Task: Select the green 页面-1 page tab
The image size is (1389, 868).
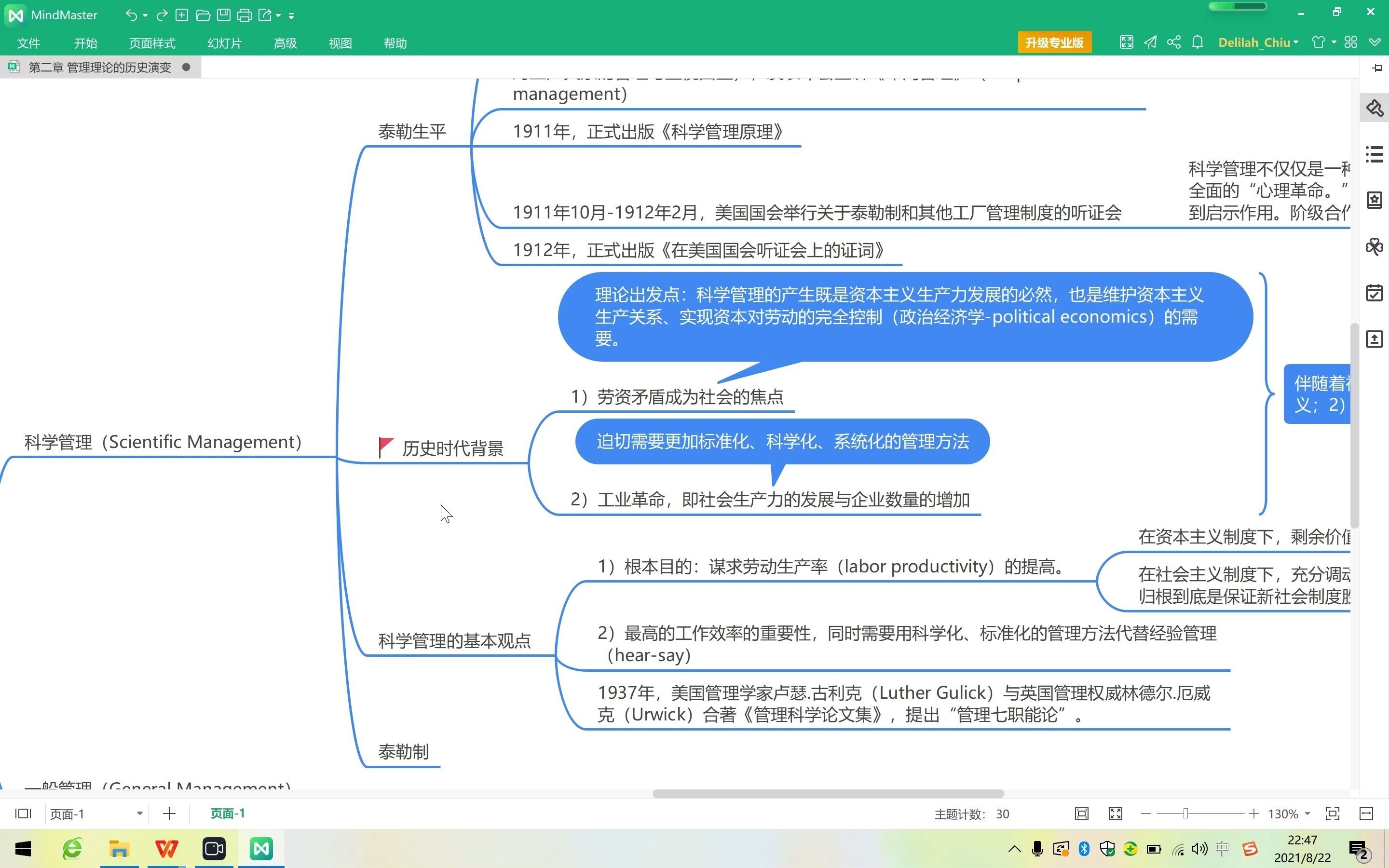Action: 228,814
